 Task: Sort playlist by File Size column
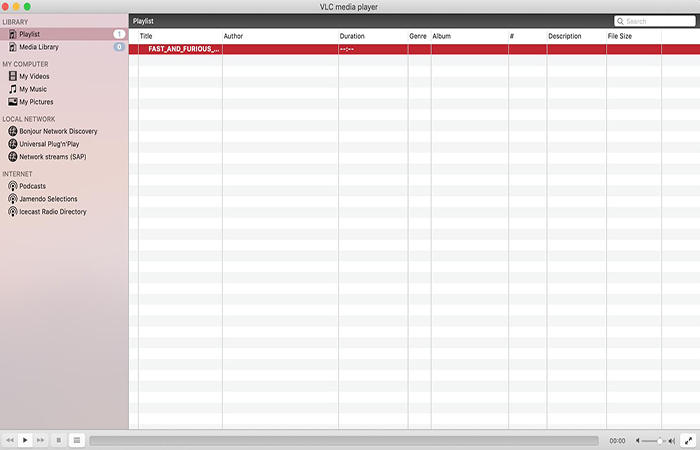click(x=634, y=36)
